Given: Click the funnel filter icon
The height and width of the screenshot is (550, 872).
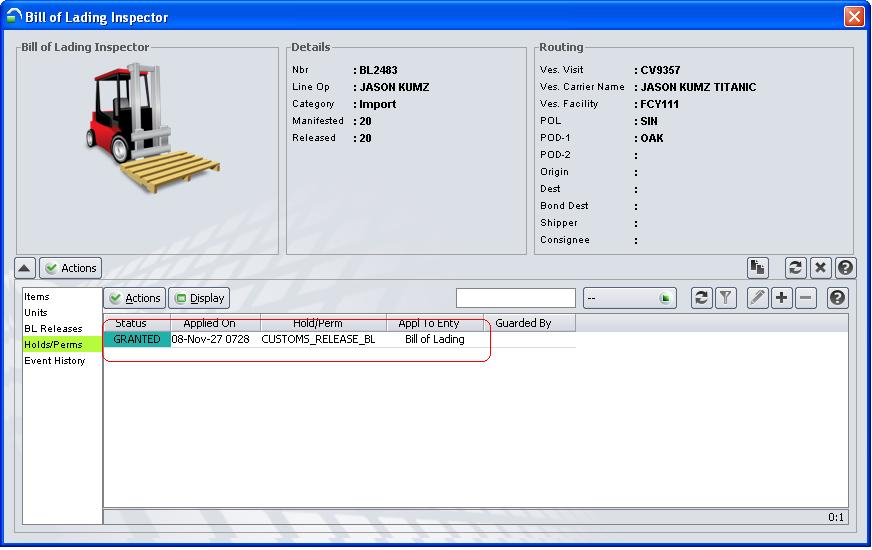Looking at the screenshot, I should [726, 298].
